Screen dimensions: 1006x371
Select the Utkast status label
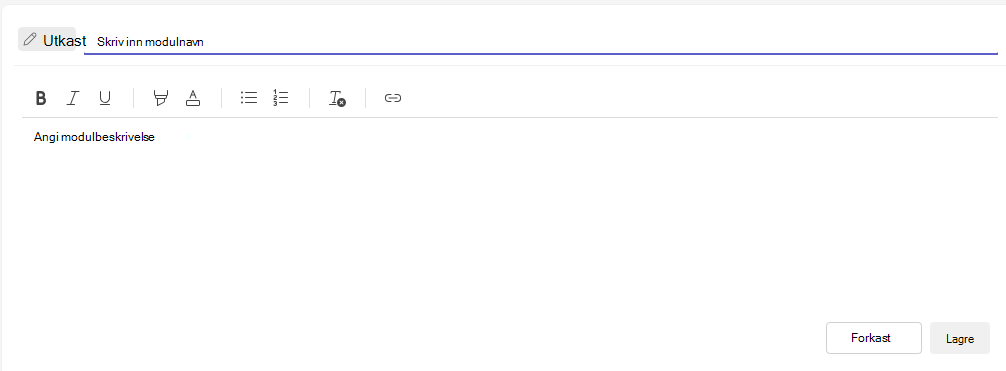65,40
